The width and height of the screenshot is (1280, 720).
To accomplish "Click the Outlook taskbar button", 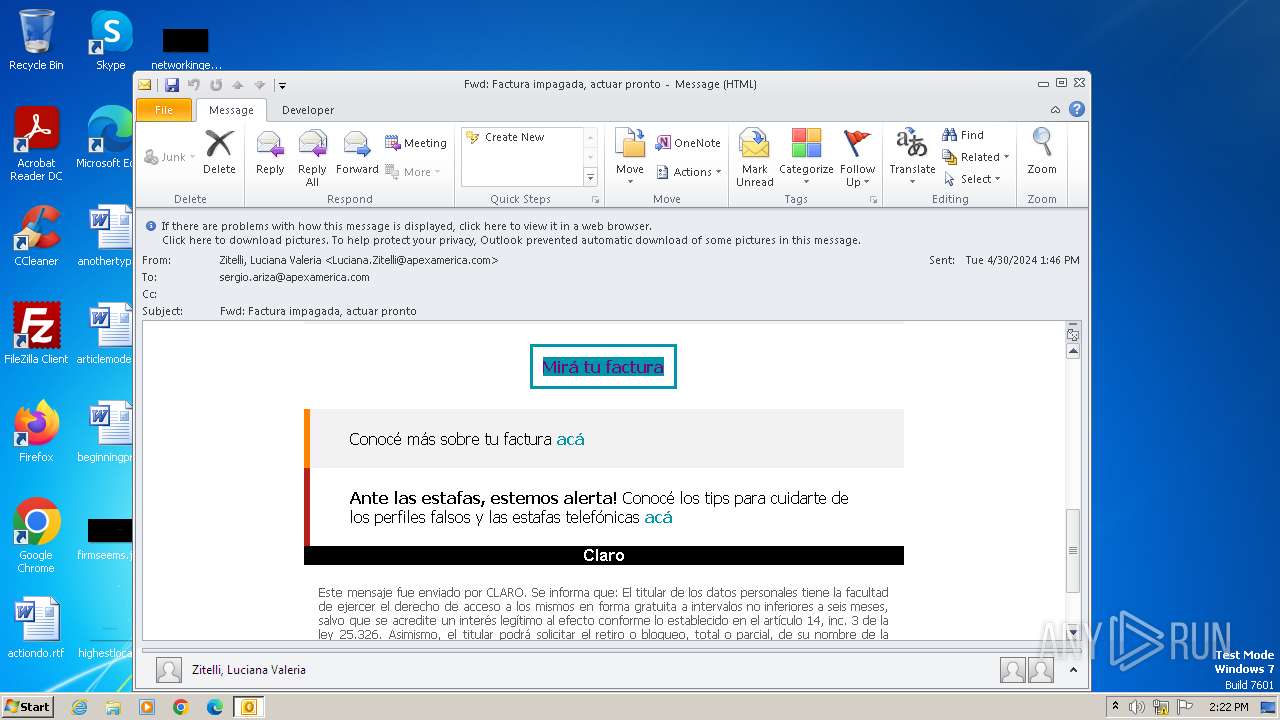I will [248, 707].
